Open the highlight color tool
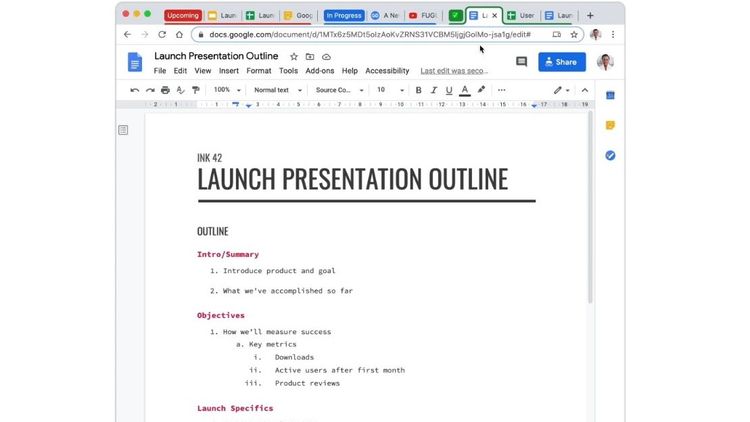The height and width of the screenshot is (422, 750). point(481,89)
